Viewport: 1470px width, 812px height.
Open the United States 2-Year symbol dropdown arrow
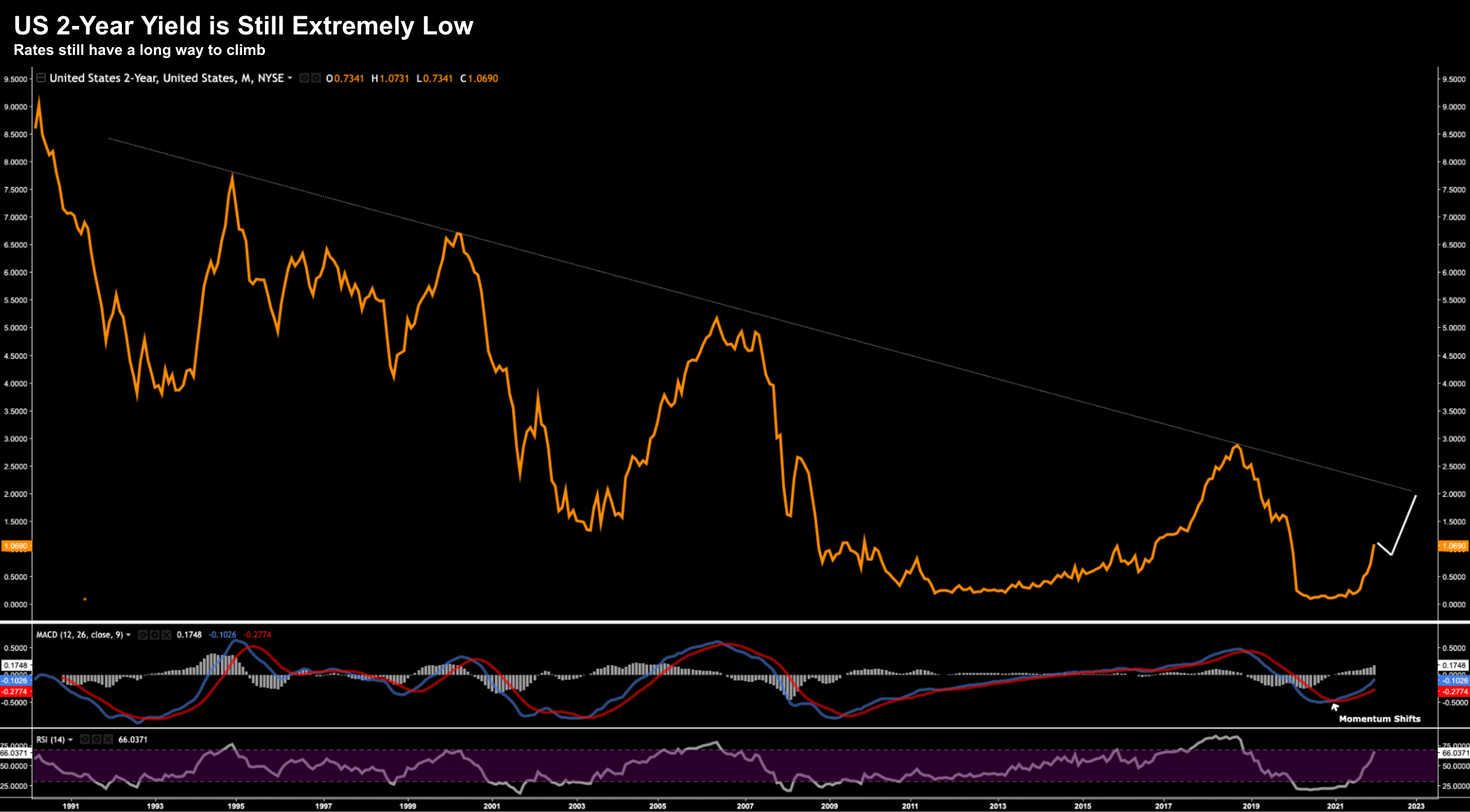click(x=290, y=78)
